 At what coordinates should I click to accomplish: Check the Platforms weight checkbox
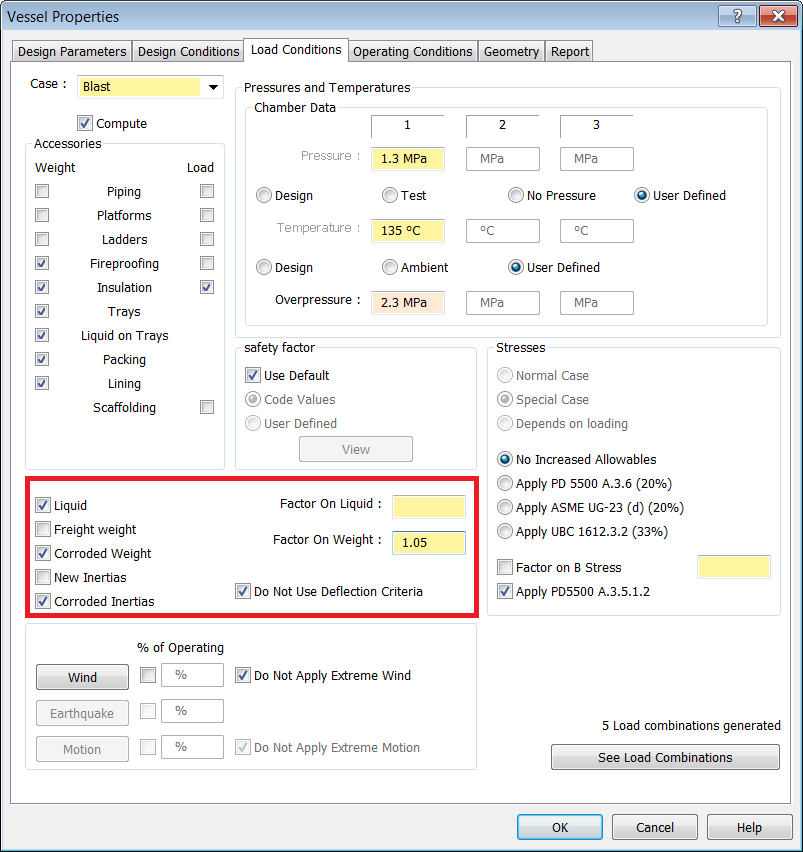[42, 215]
